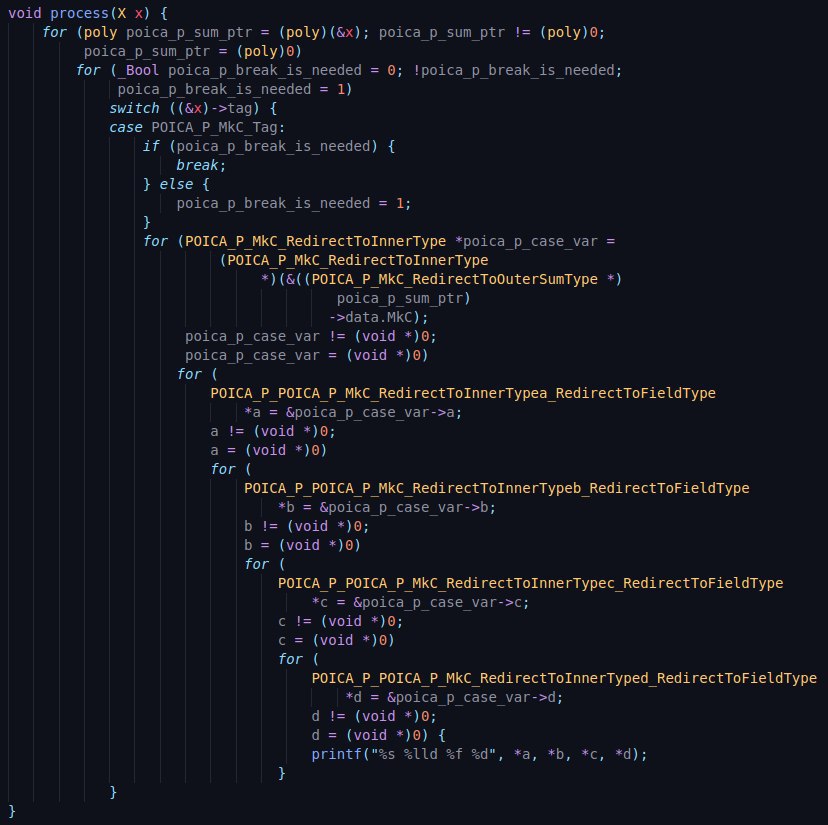Click the '((&x)->tag)' switch expression
Screen dimensions: 828x825
pyautogui.click(x=214, y=108)
